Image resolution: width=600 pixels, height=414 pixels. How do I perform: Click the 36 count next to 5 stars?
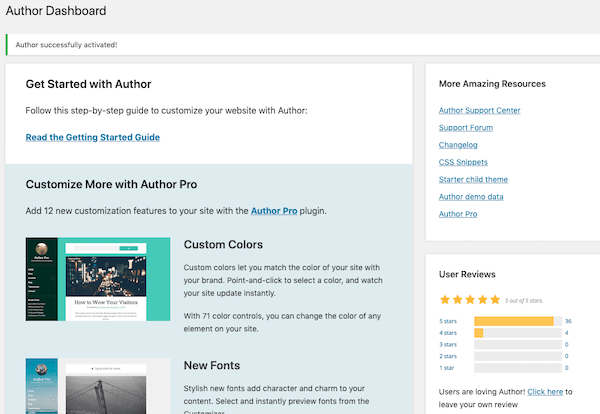pyautogui.click(x=568, y=321)
